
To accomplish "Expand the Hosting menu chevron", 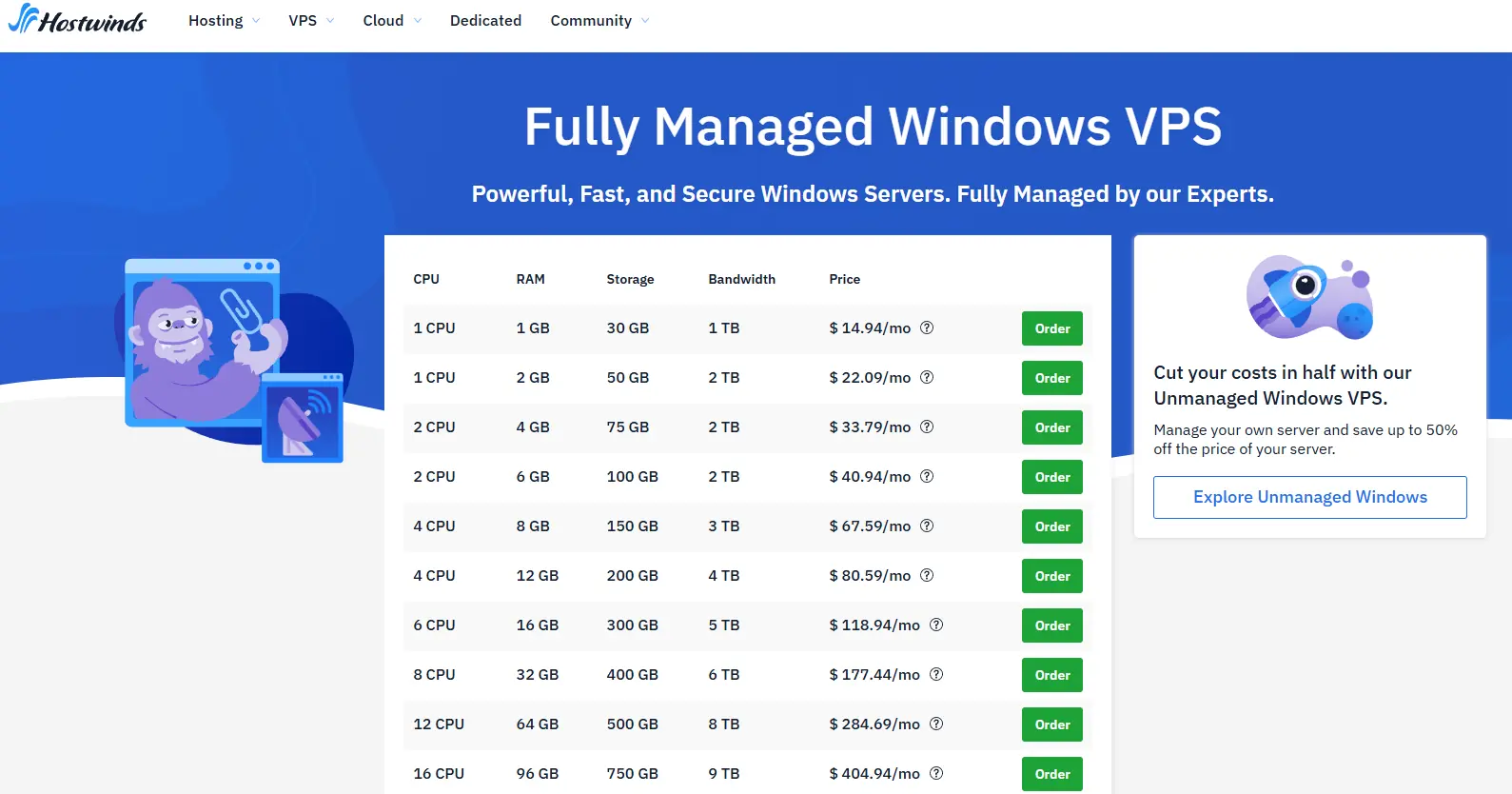I will pos(256,21).
